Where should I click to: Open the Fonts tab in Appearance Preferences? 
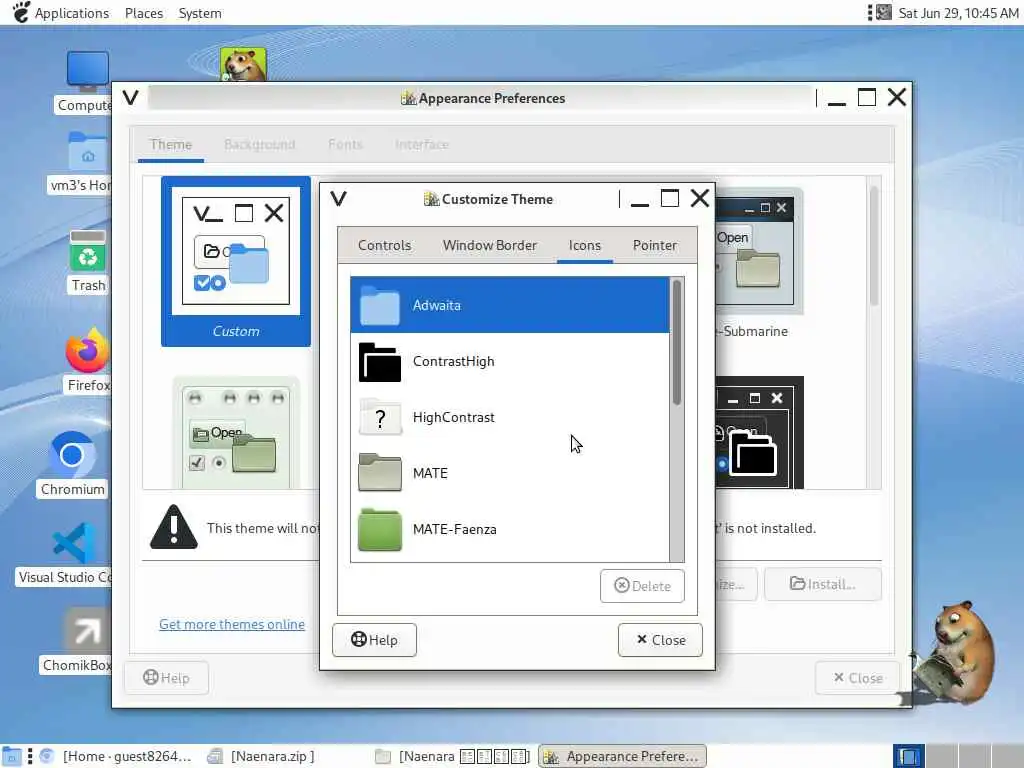pos(345,144)
